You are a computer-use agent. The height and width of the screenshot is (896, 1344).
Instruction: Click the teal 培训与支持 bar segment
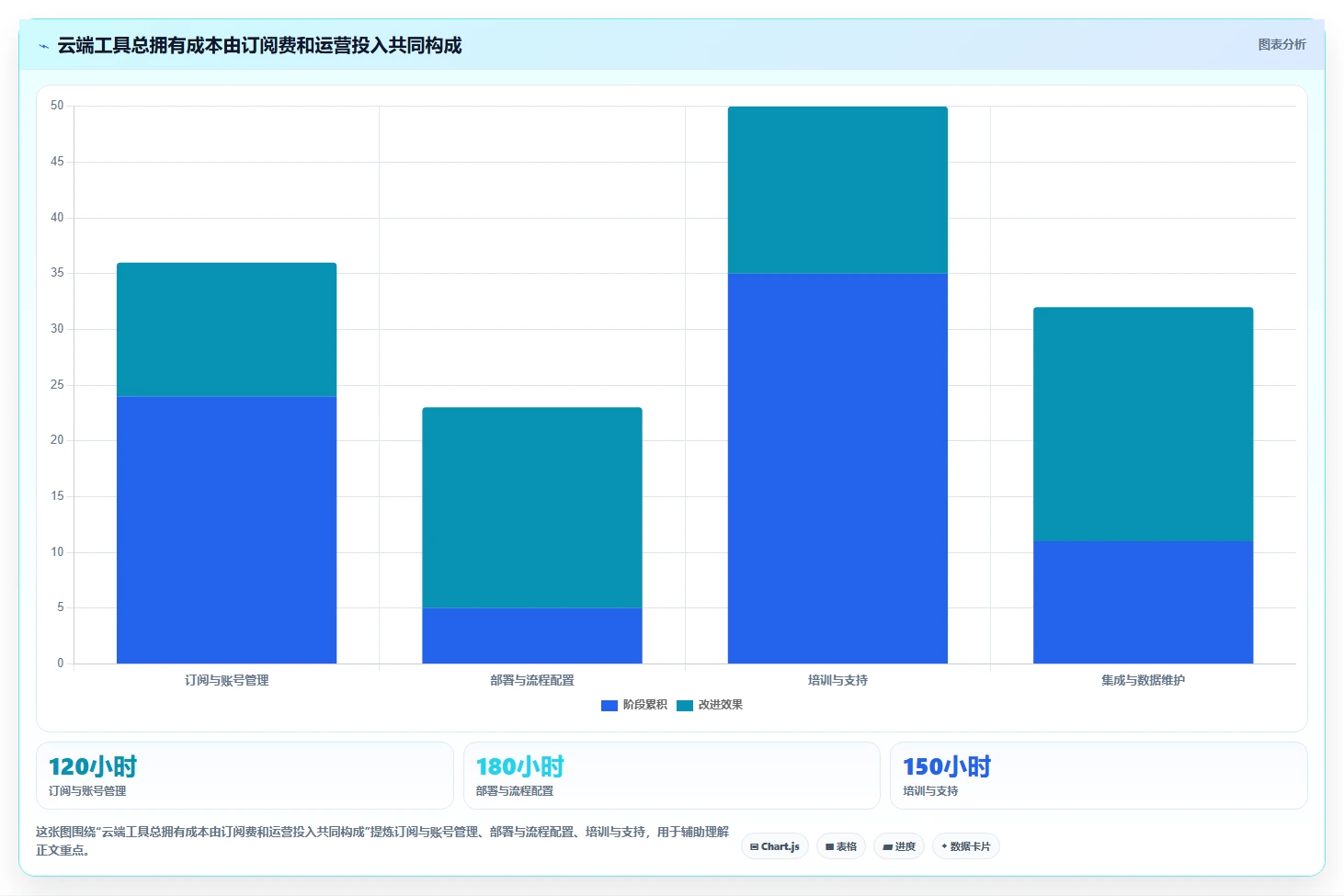pos(837,189)
